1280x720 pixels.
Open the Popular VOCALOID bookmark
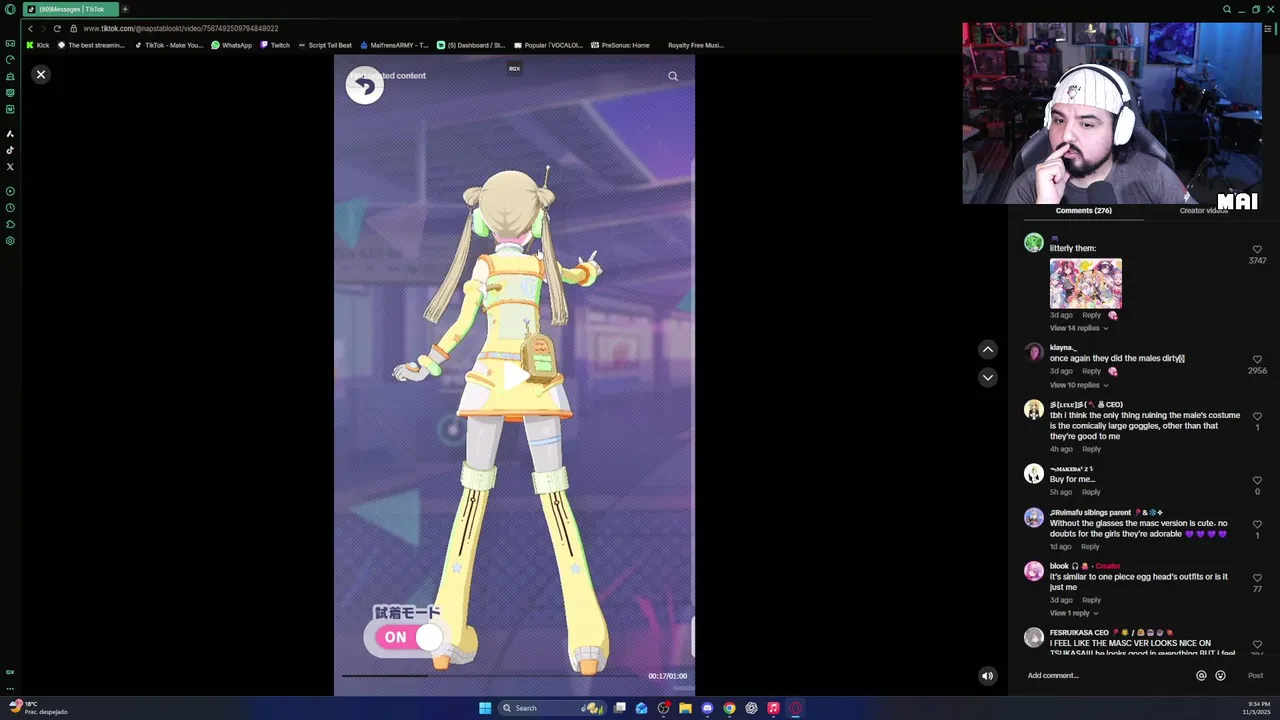tap(548, 45)
